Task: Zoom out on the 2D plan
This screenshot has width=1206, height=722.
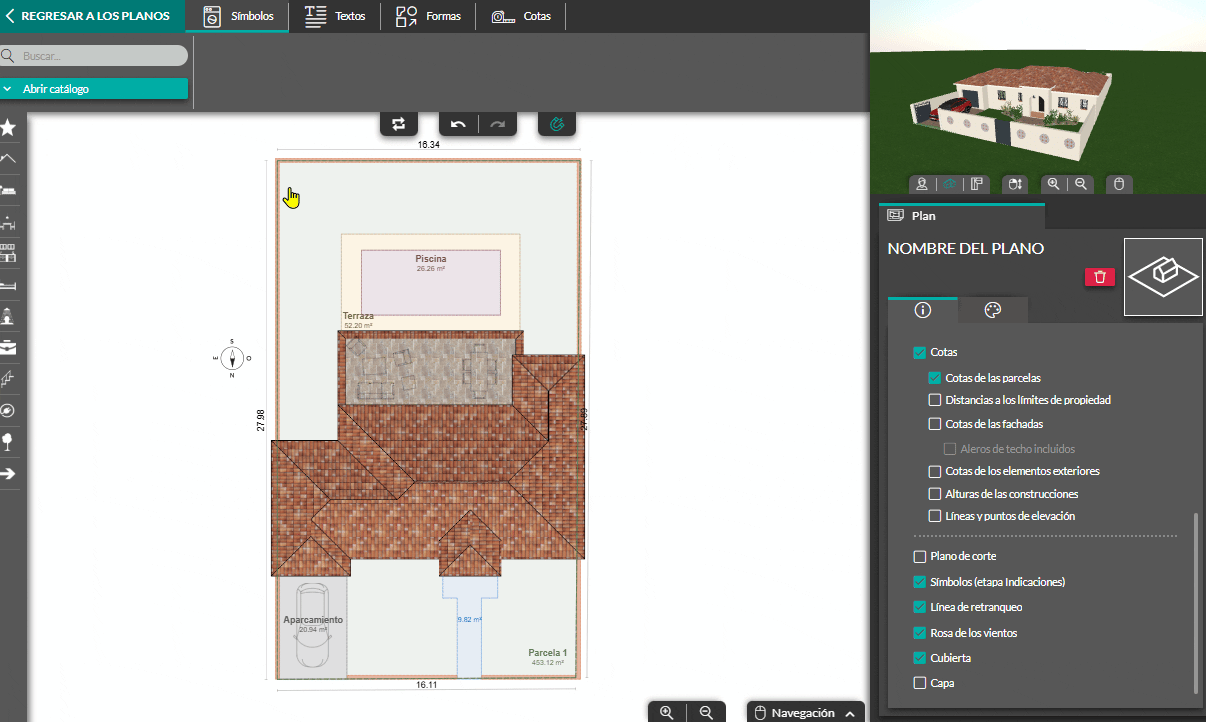Action: (706, 712)
